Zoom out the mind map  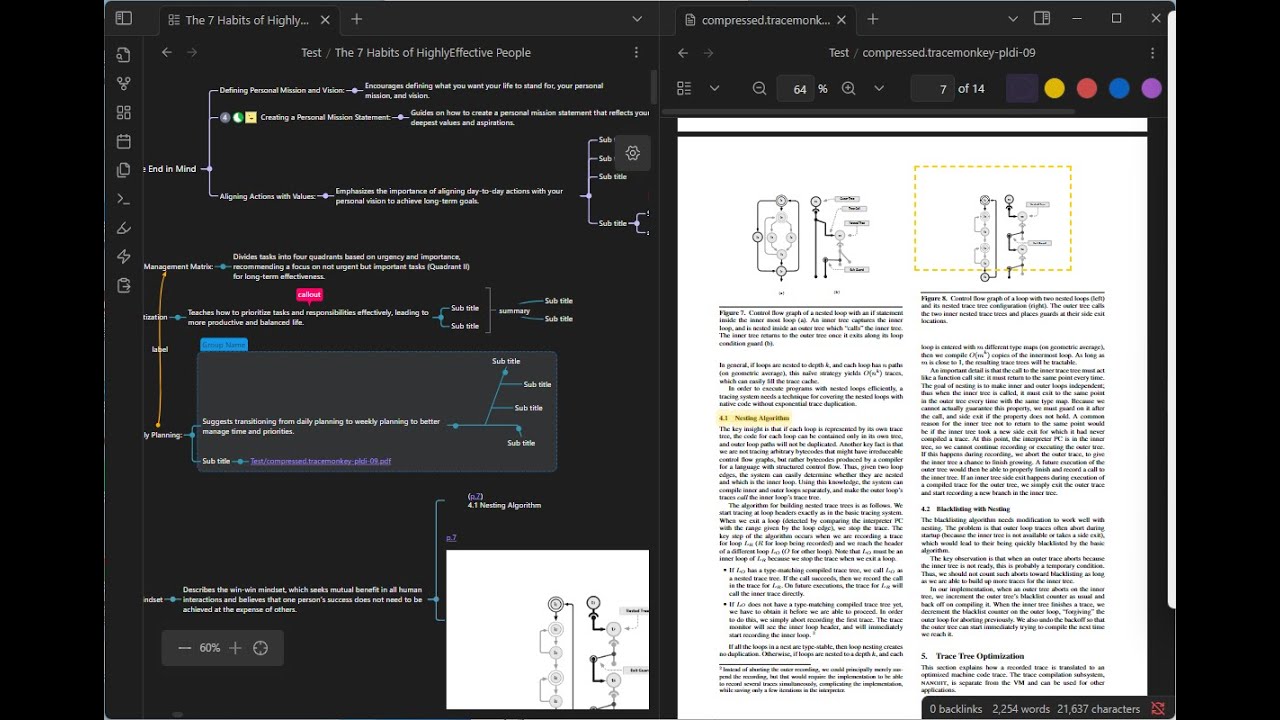(x=184, y=648)
